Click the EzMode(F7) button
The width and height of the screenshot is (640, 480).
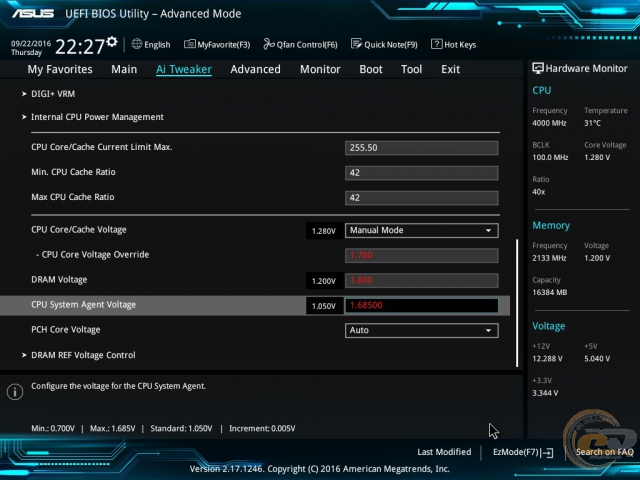(x=523, y=452)
